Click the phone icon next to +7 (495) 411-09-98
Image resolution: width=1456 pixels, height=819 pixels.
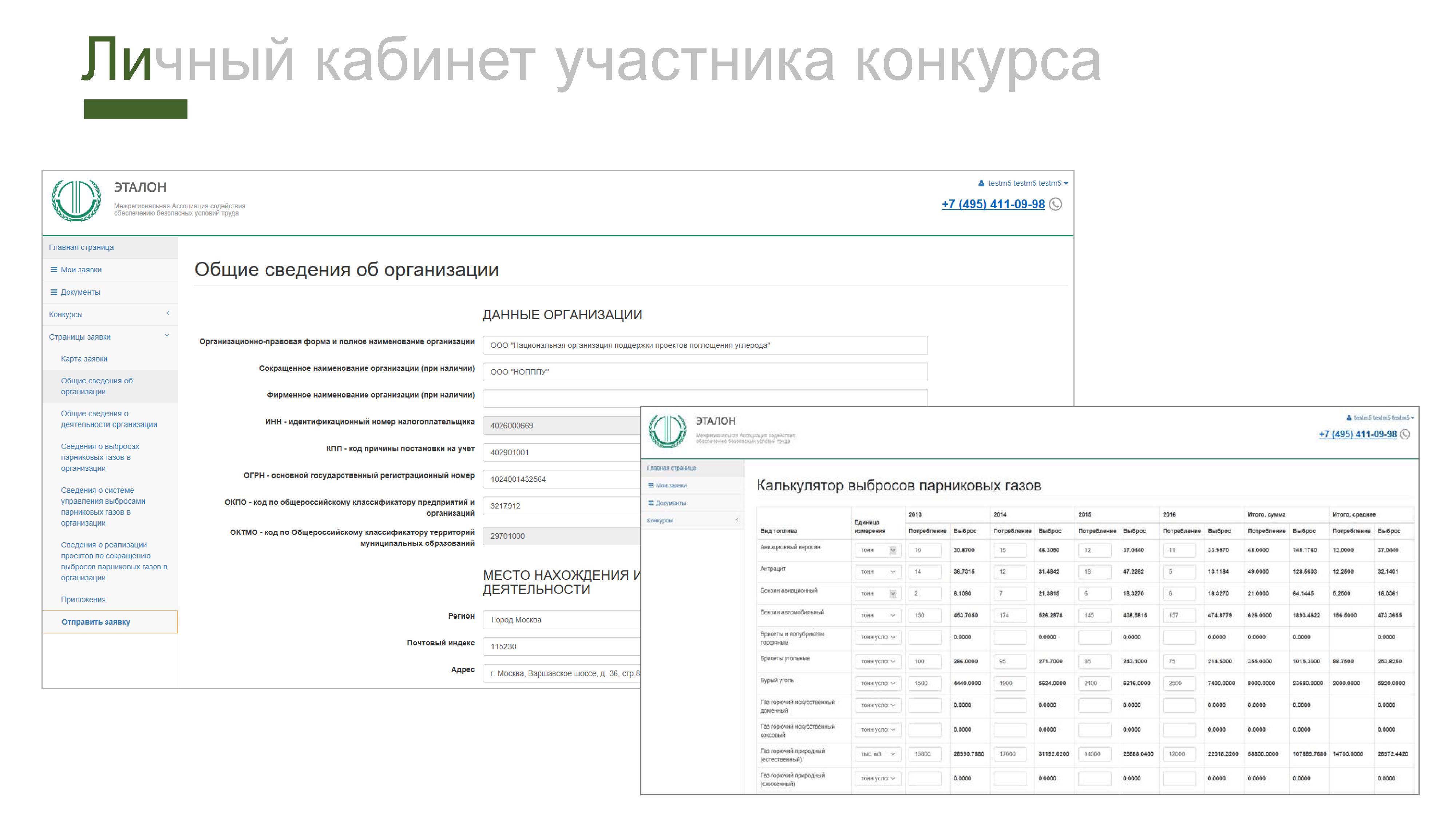coord(1055,205)
